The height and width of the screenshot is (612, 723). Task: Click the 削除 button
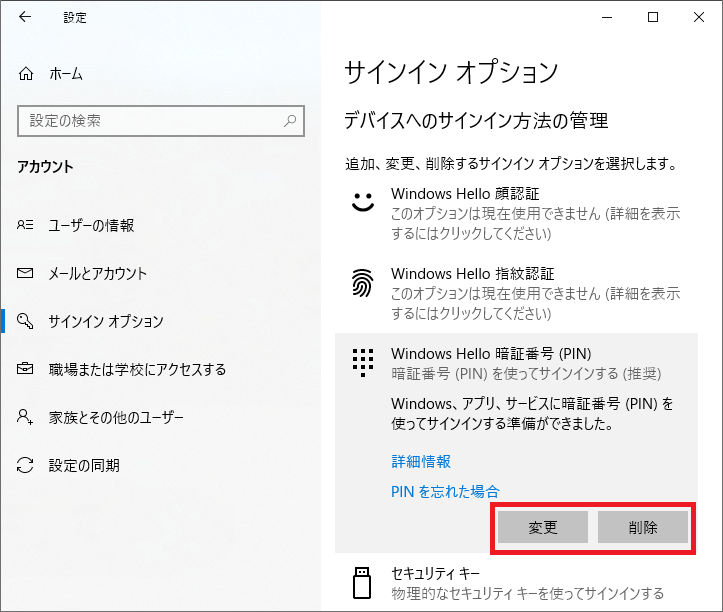coord(643,527)
